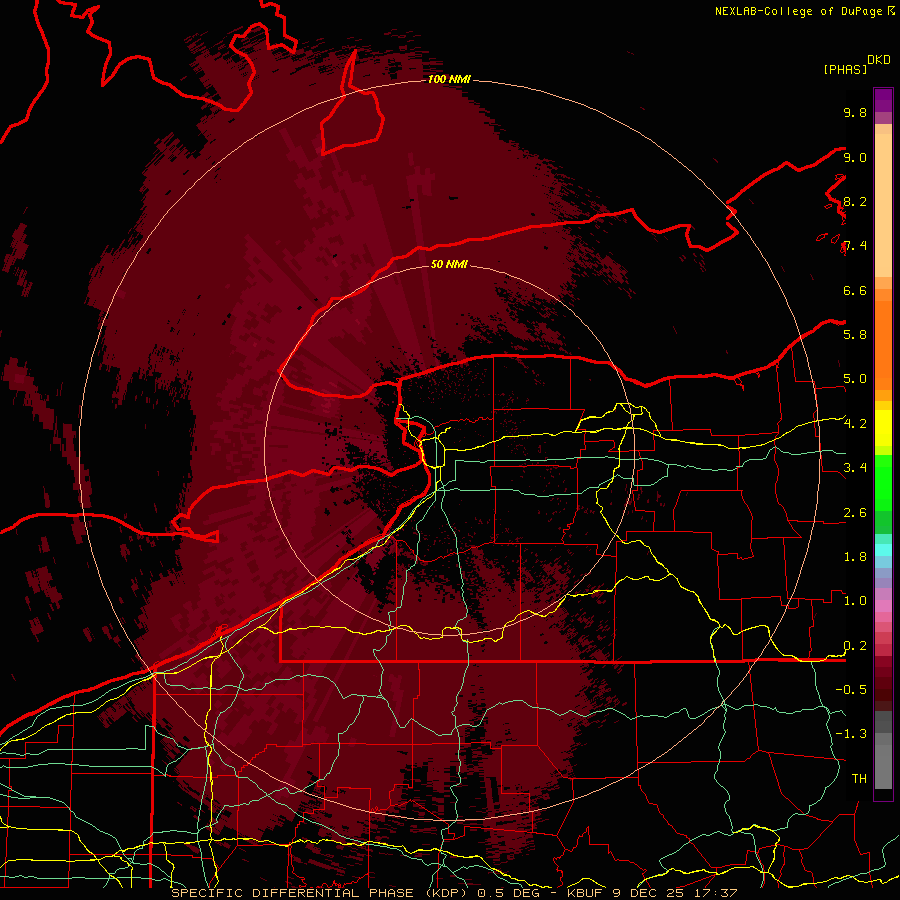The width and height of the screenshot is (900, 900).
Task: Click the 0.2 scale value
Action: point(855,646)
